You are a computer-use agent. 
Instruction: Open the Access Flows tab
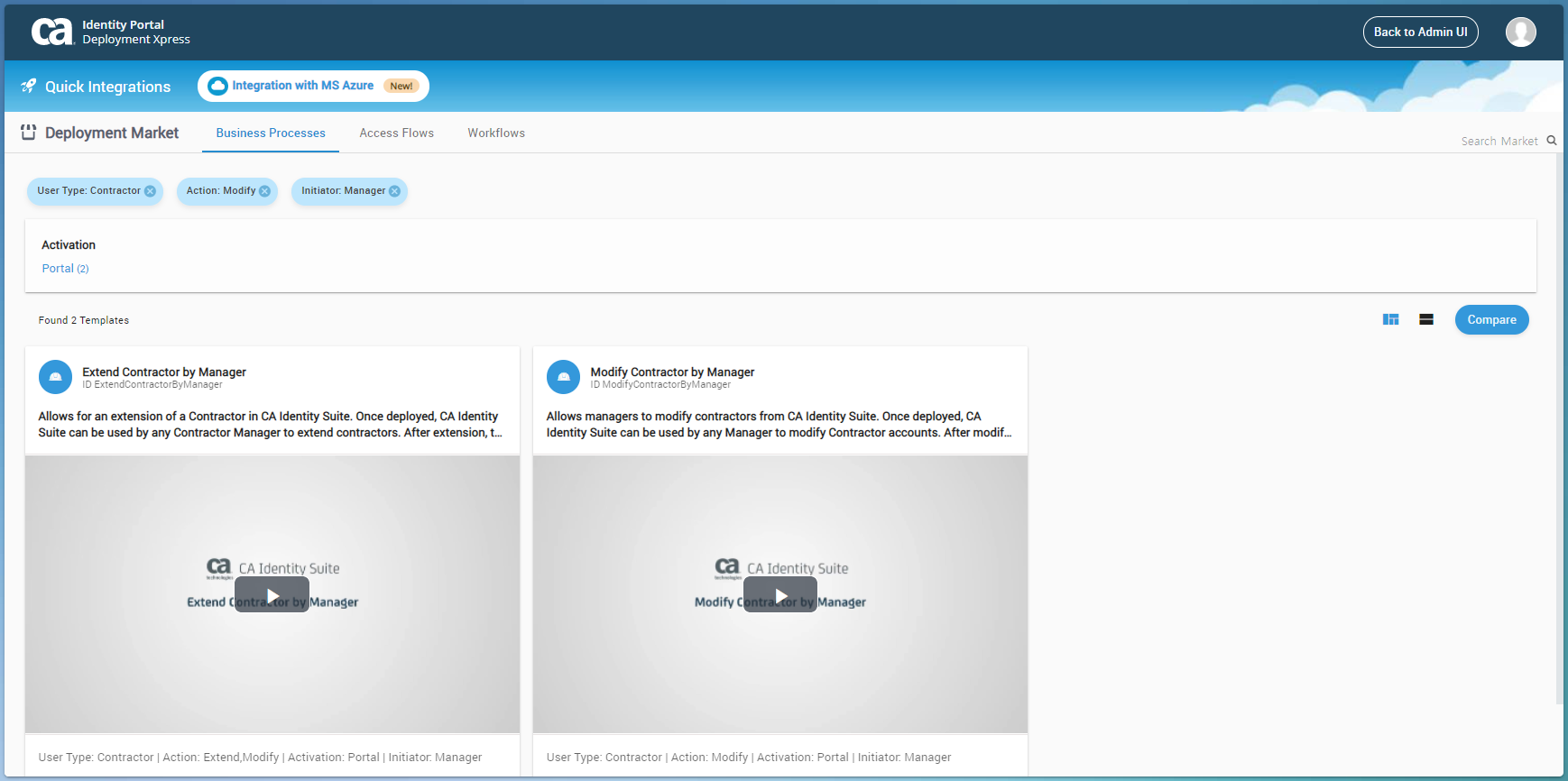[397, 133]
